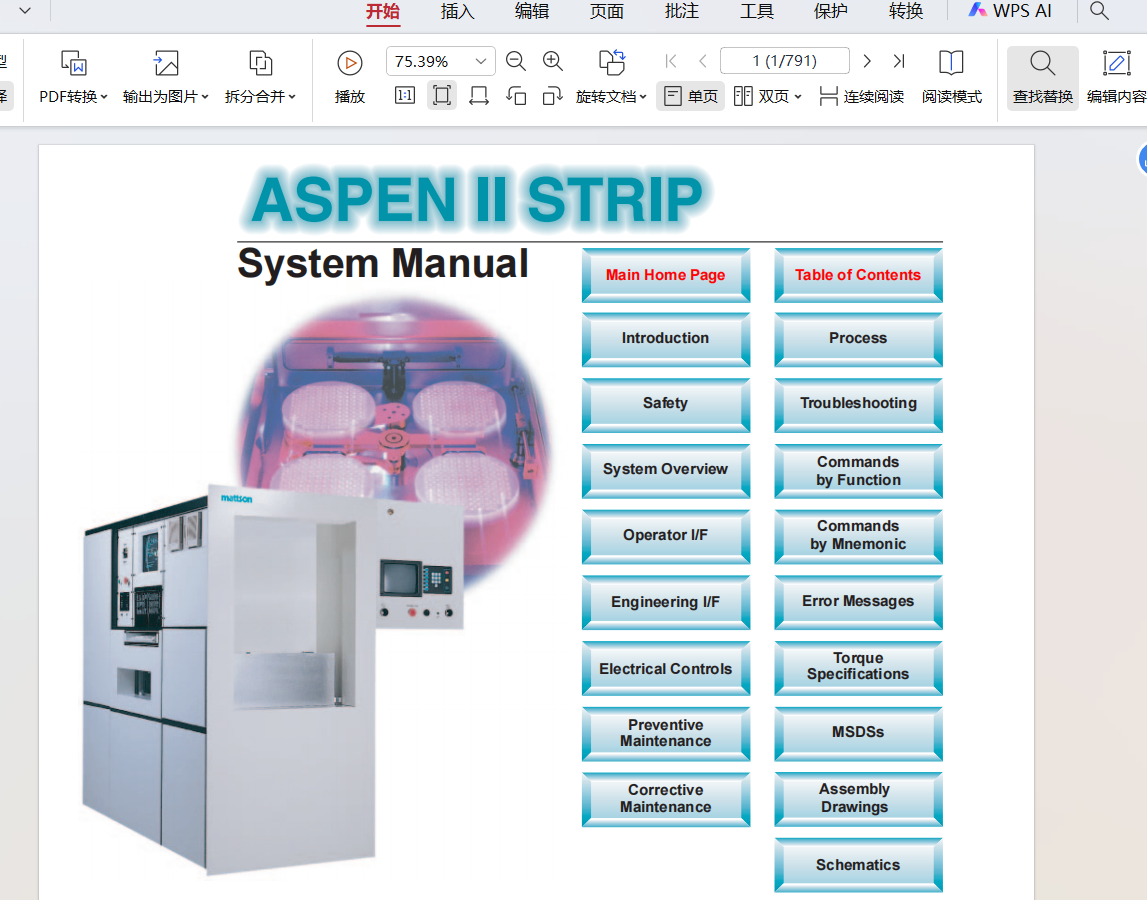Open the Protect tab
The image size is (1147, 900).
[x=831, y=11]
